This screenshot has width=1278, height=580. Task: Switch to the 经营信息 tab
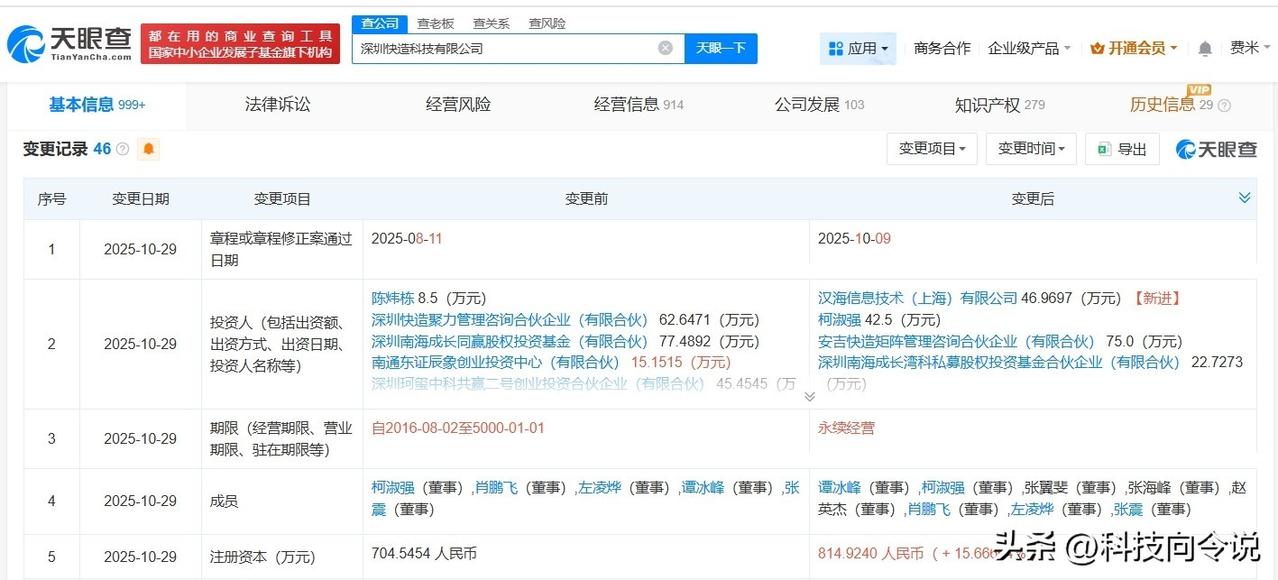click(x=627, y=104)
